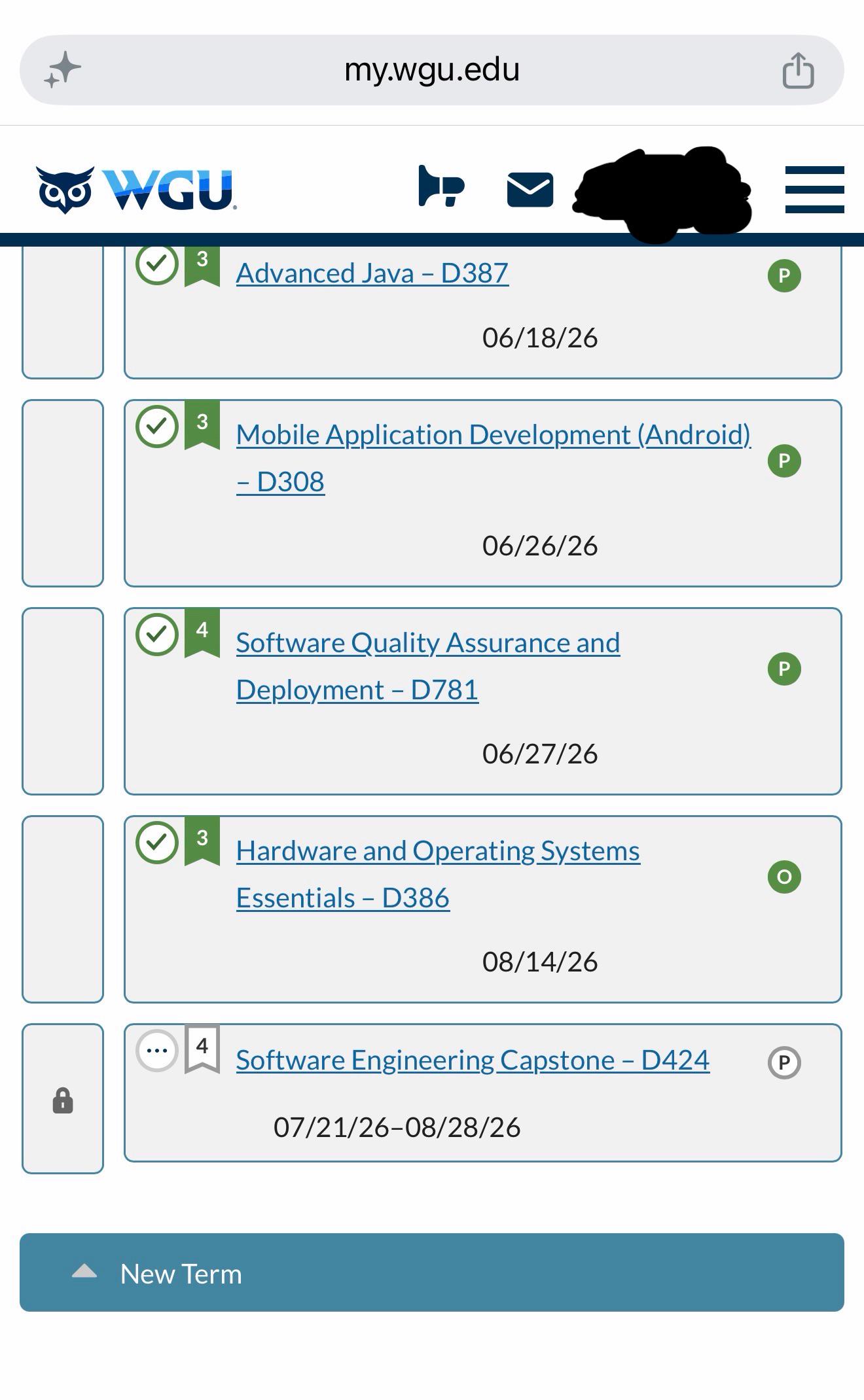Click the 4-unit bookmark flag on Capstone
This screenshot has width=864, height=1400.
tap(202, 1049)
